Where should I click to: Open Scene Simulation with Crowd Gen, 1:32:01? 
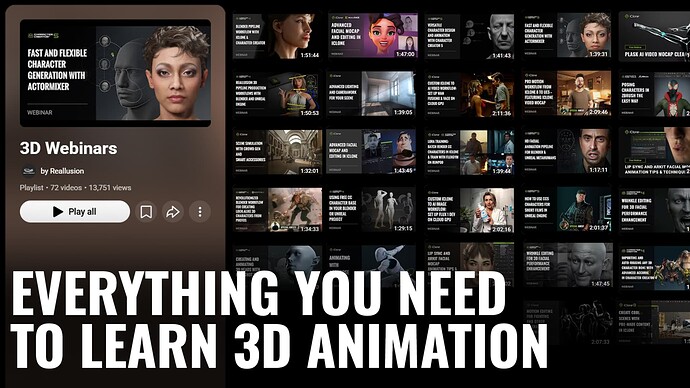coord(277,152)
